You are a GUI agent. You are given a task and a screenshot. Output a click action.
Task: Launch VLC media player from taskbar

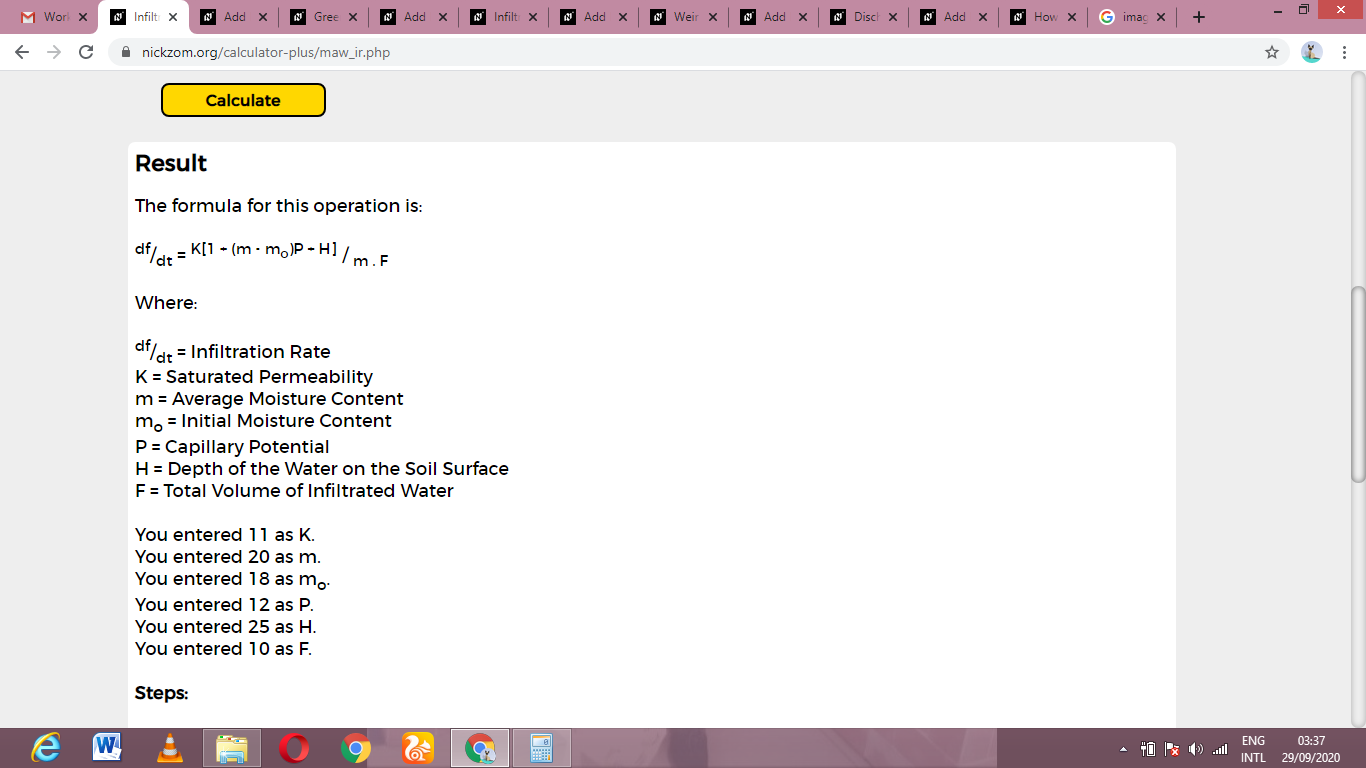(170, 748)
